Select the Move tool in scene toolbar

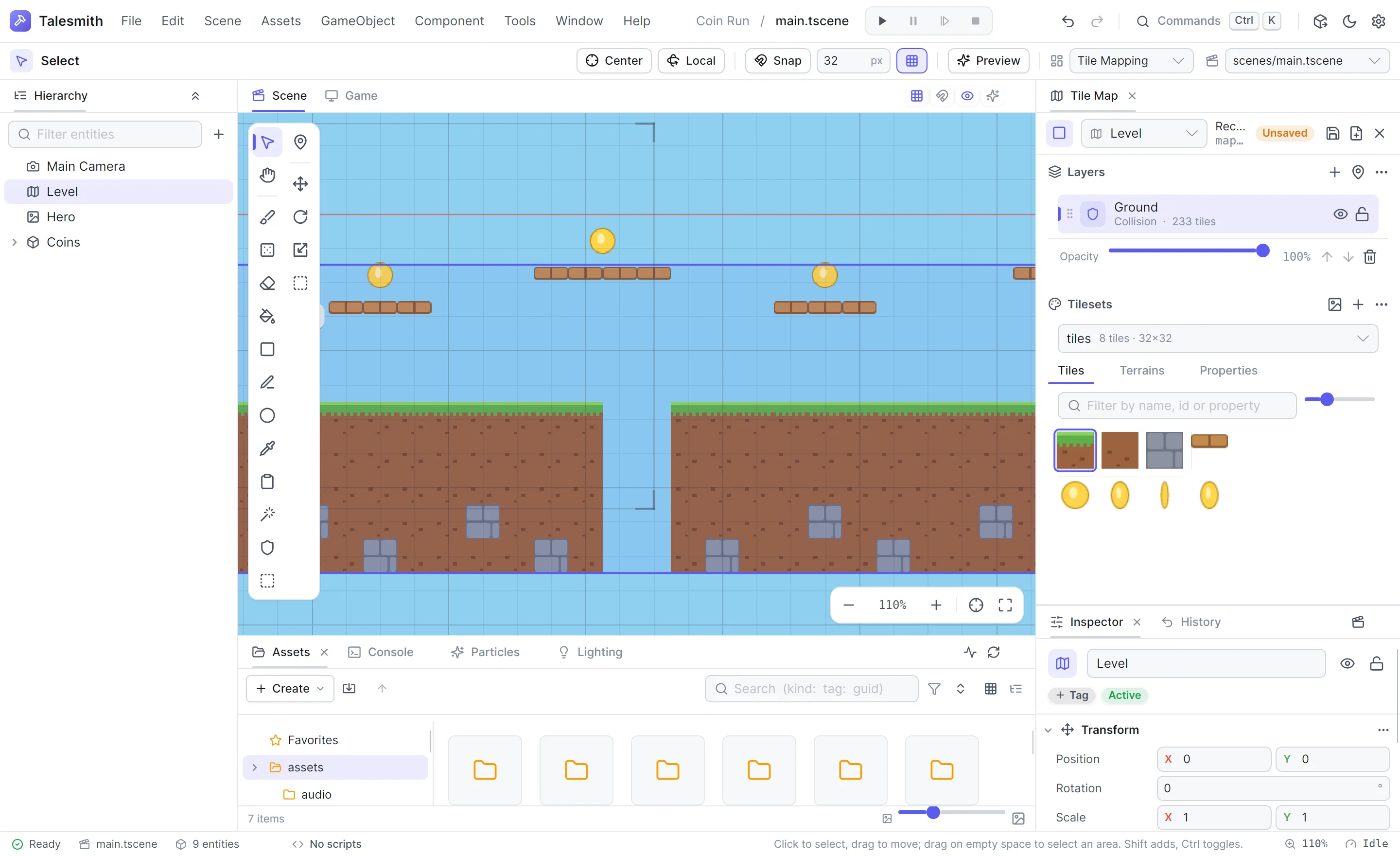coord(300,183)
